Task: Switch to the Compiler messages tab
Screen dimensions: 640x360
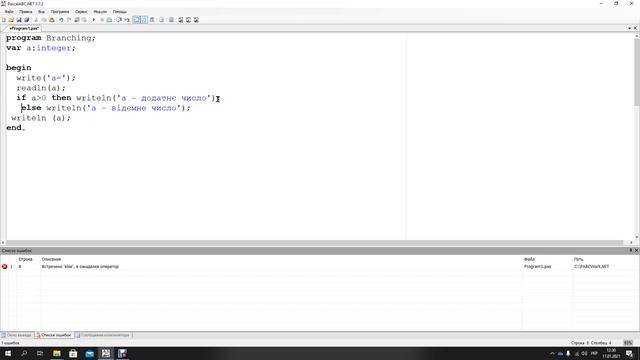Action: click(103, 335)
